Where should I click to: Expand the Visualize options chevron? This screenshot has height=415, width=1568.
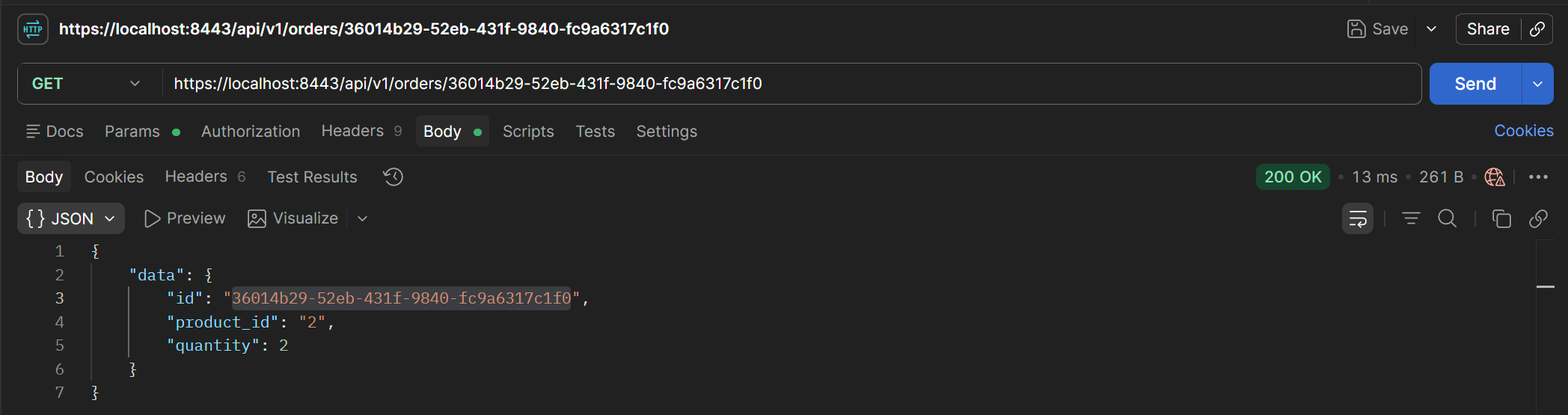click(x=362, y=218)
